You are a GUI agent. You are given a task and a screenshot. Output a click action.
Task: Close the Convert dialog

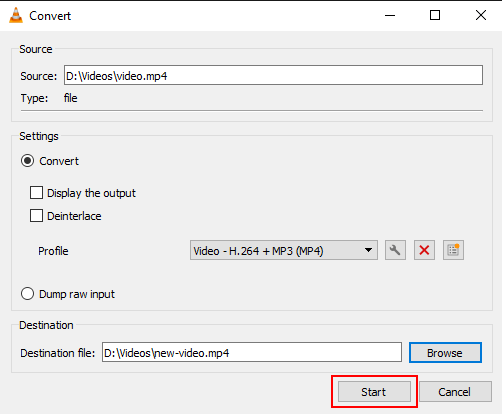point(481,15)
